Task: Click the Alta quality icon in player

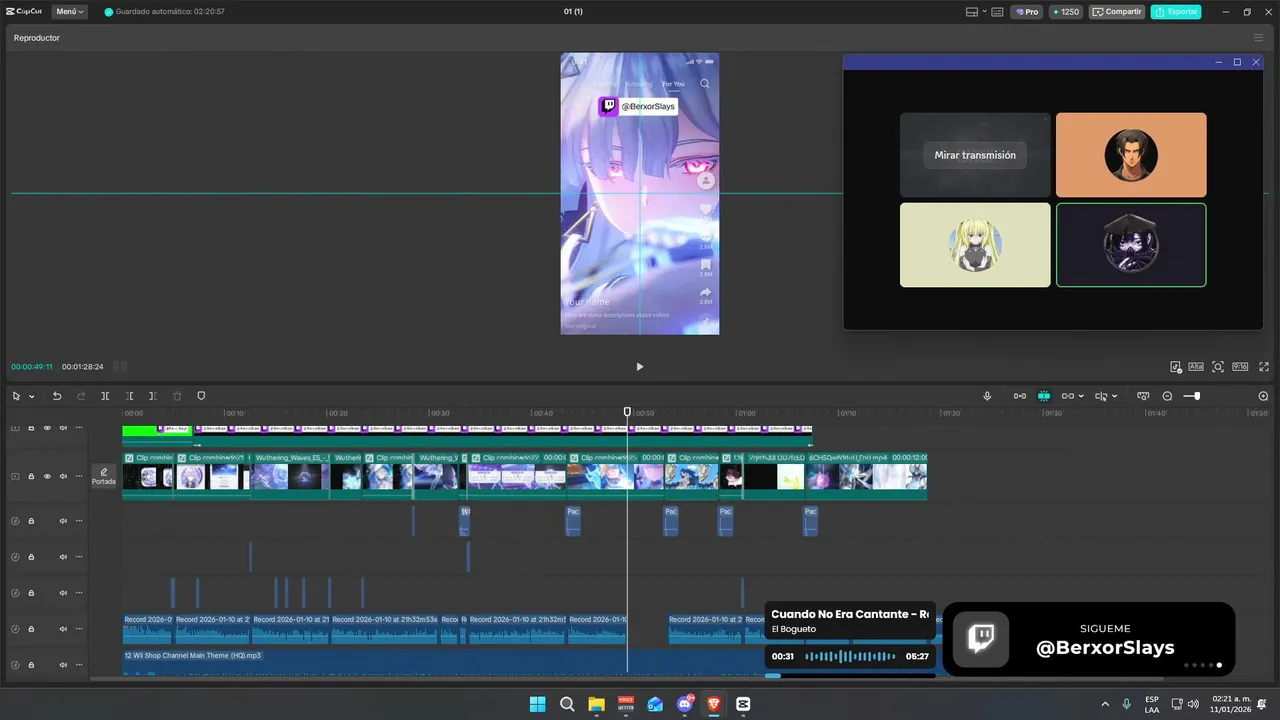Action: tap(1196, 367)
